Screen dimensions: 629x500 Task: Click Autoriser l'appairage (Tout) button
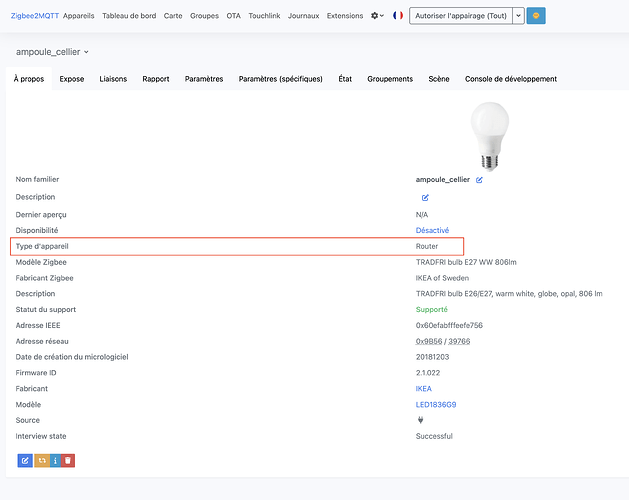460,16
